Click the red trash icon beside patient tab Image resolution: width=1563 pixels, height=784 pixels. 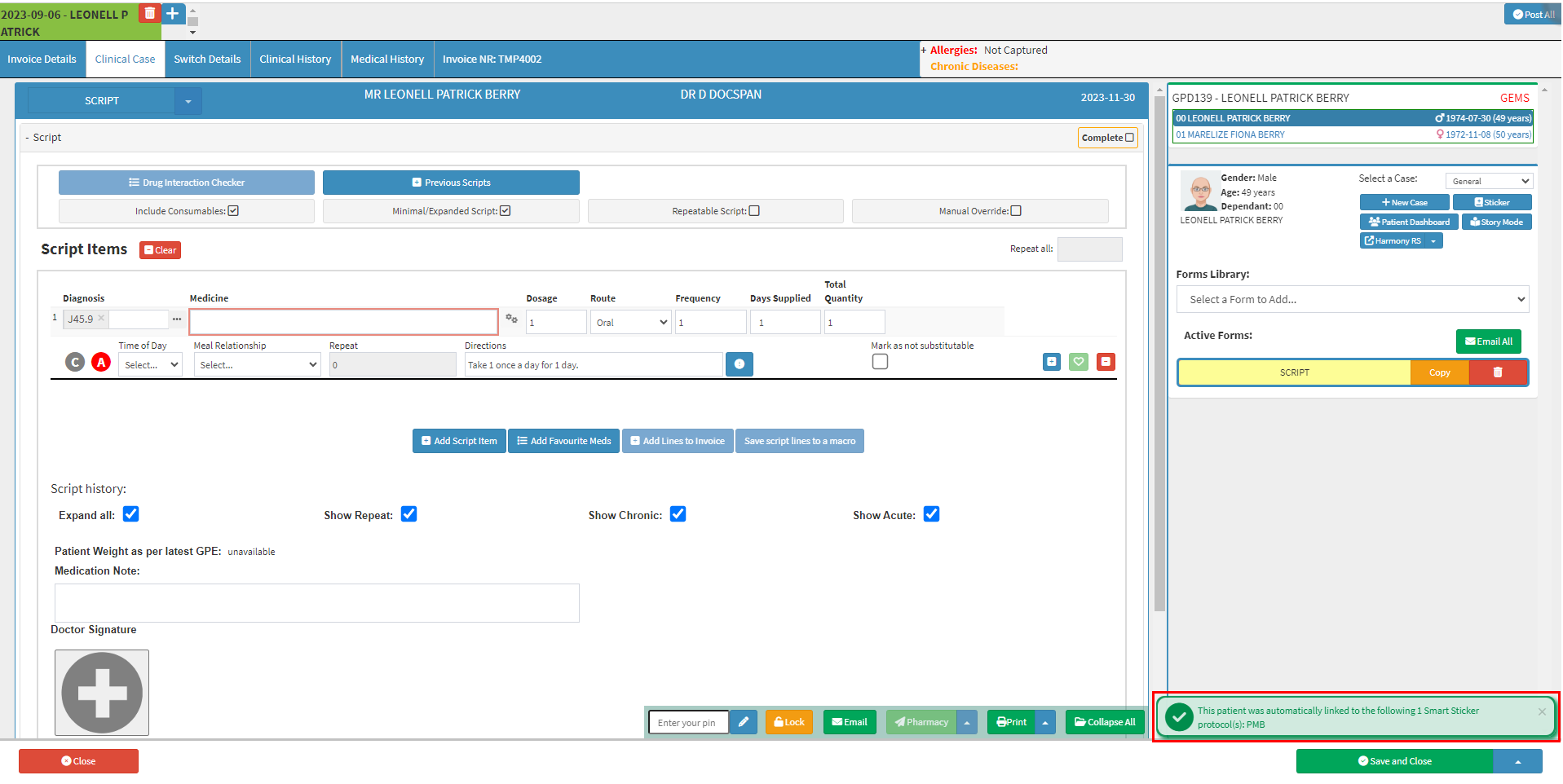tap(149, 14)
